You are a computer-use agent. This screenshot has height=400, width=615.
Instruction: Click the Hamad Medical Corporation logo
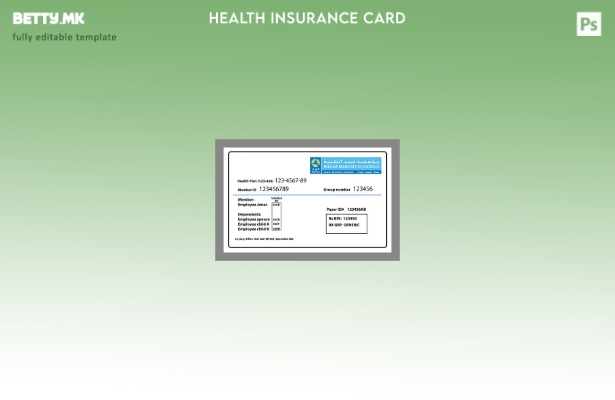[x=345, y=165]
